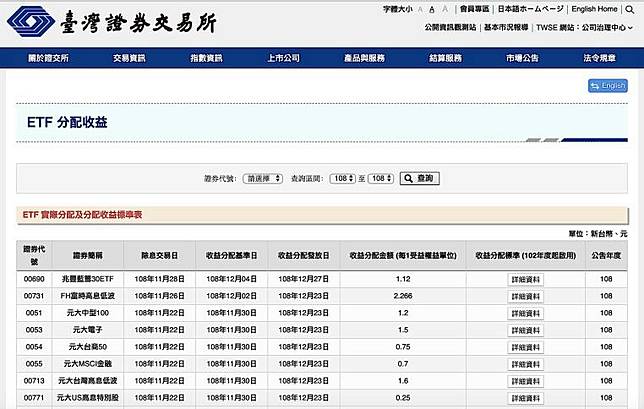Viewport: 644px width, 409px height.
Task: Open the search magnifier icon at top right
Action: (630, 9)
